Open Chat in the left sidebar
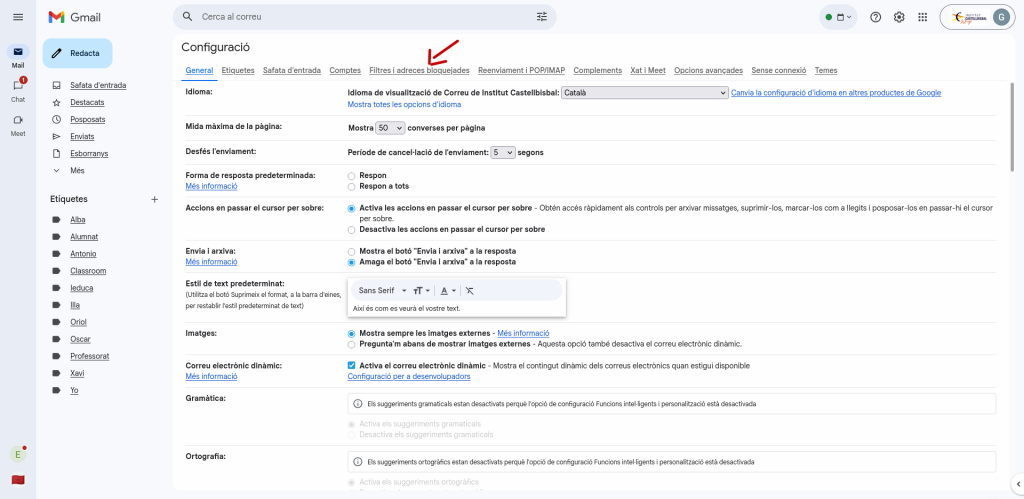The height and width of the screenshot is (499, 1024). pos(18,88)
